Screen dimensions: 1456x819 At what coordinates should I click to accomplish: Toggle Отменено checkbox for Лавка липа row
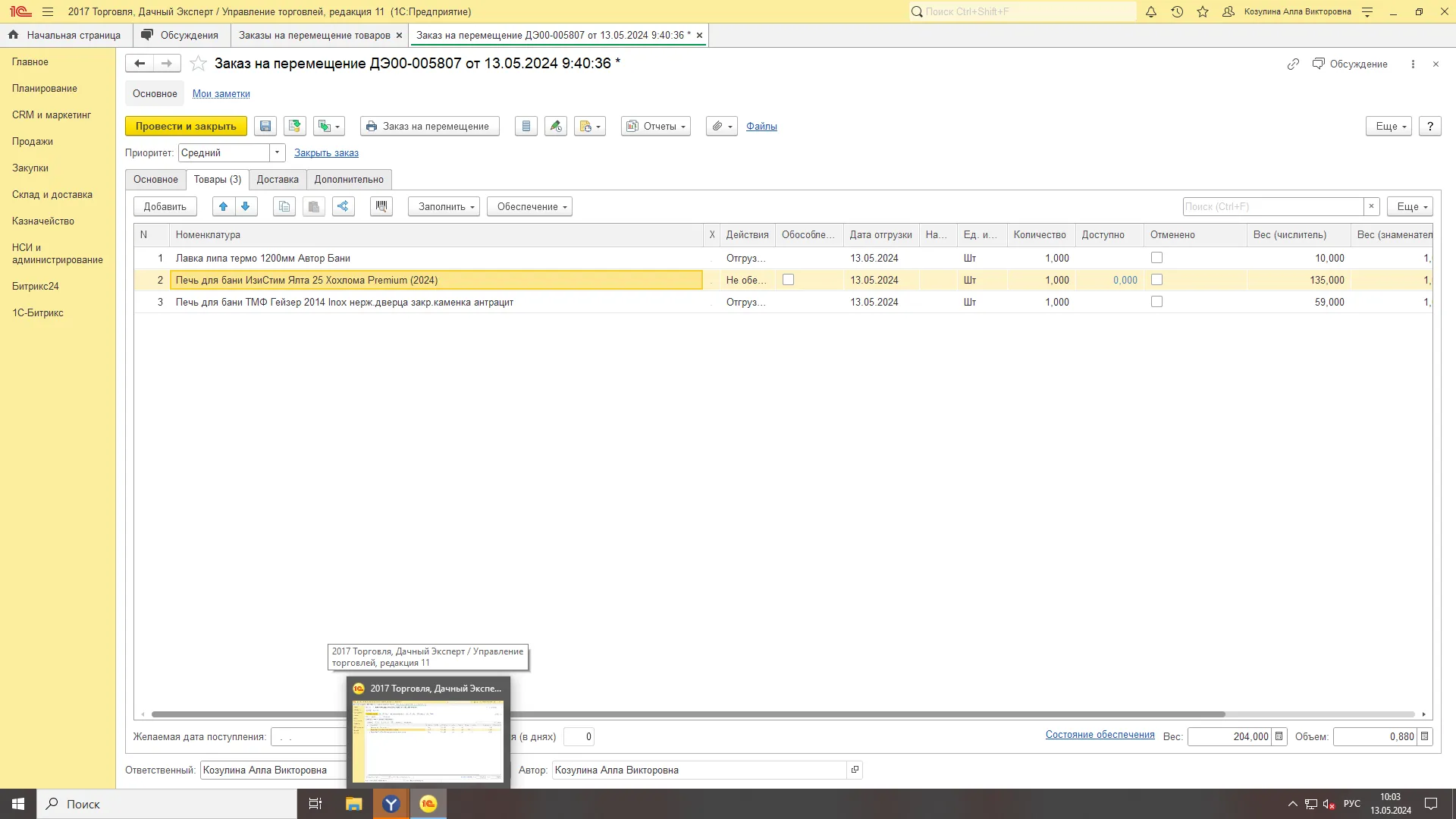(x=1156, y=258)
